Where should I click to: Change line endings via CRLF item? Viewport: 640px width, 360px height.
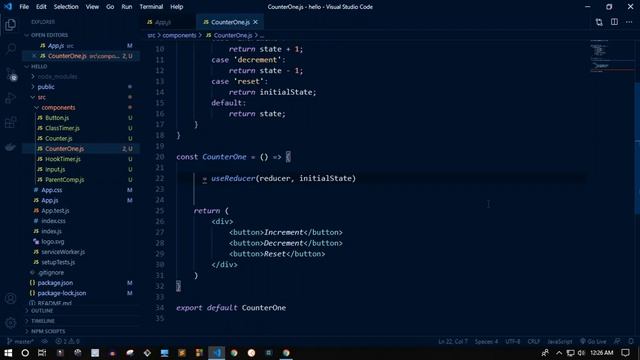[x=533, y=341]
